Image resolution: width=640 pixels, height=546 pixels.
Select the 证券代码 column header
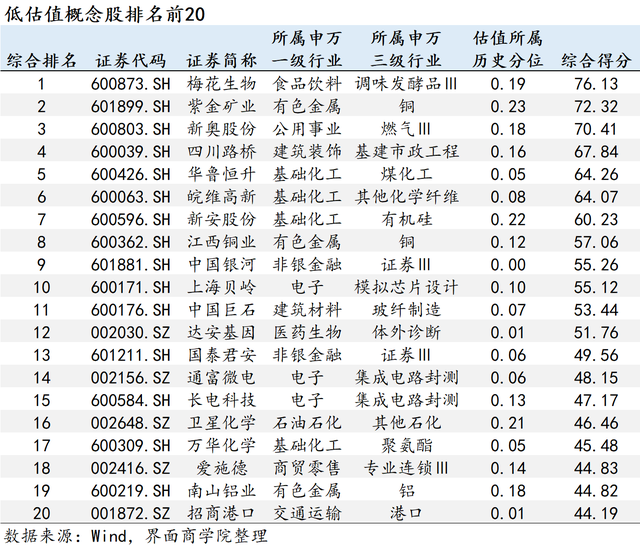point(131,61)
